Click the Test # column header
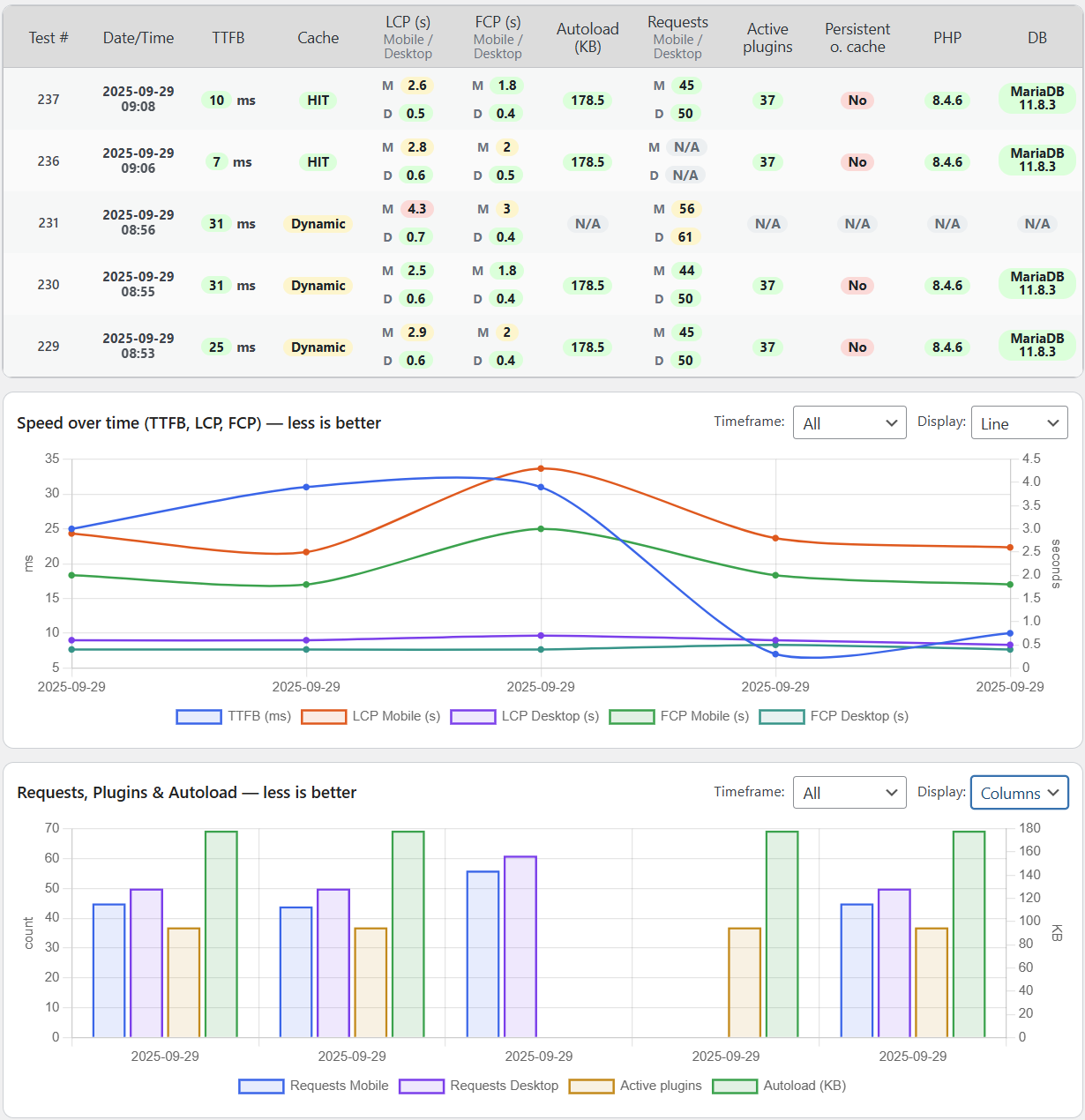Screen dimensions: 1085x1120 (49, 38)
